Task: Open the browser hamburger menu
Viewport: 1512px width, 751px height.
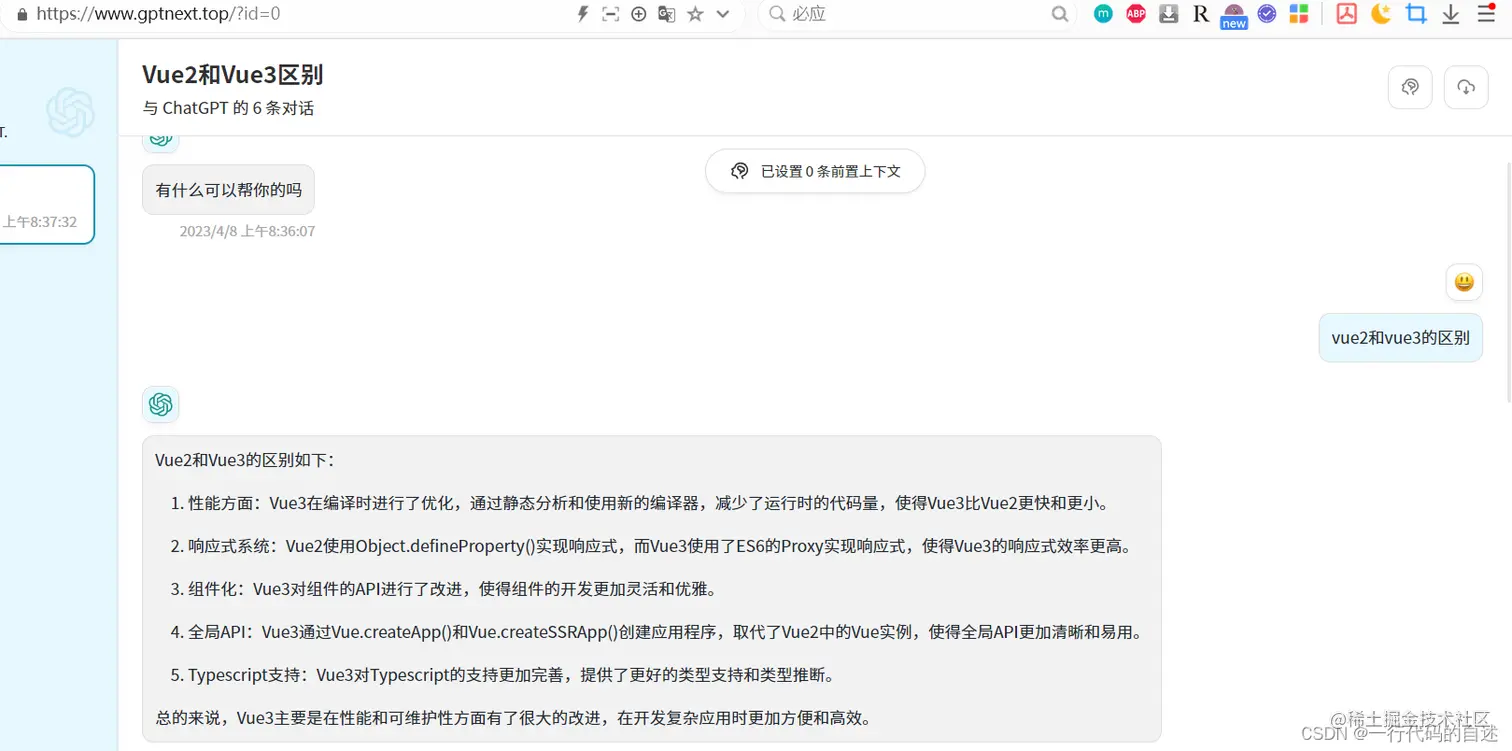Action: click(x=1486, y=14)
